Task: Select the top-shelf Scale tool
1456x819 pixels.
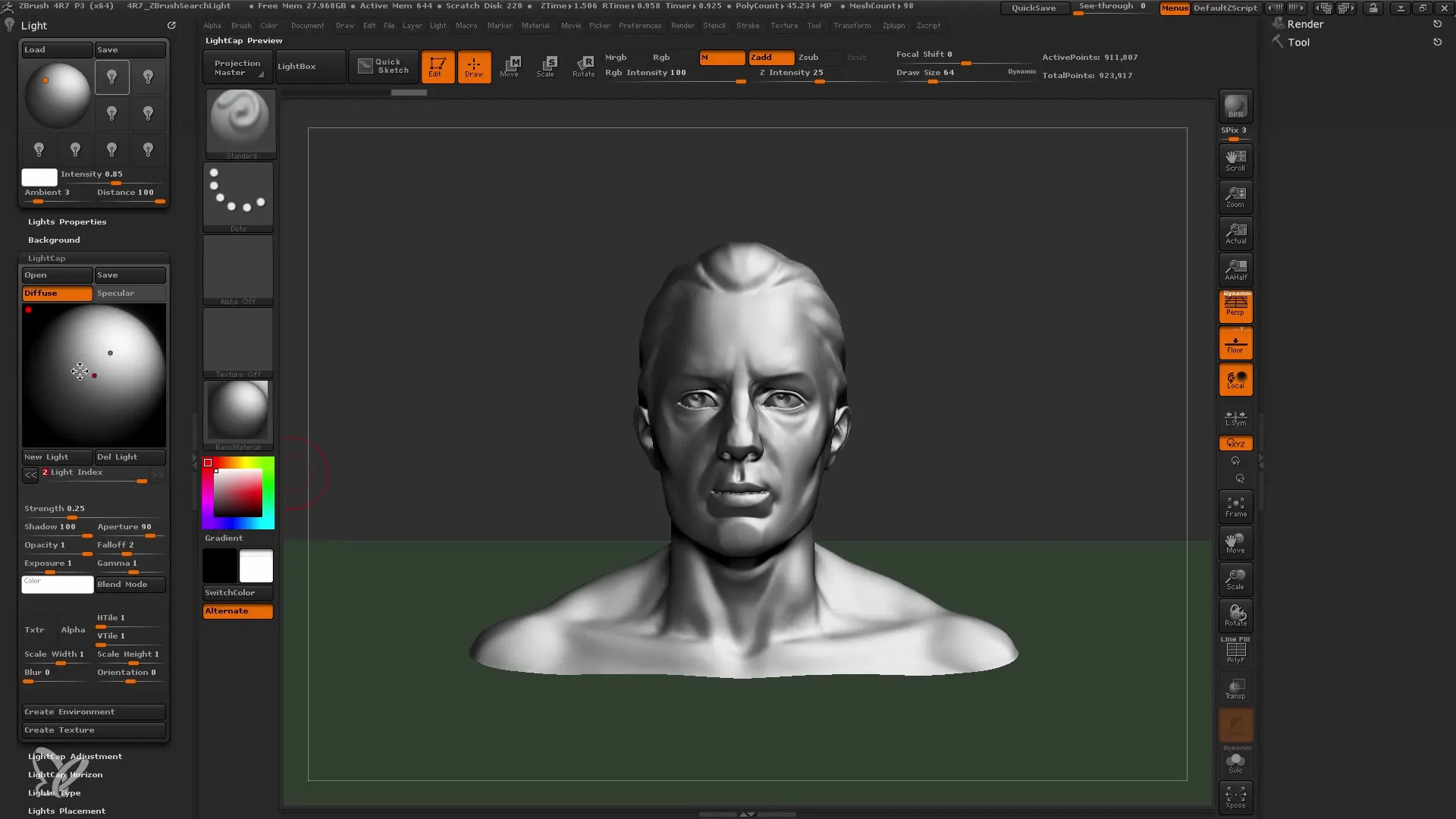Action: tap(547, 67)
